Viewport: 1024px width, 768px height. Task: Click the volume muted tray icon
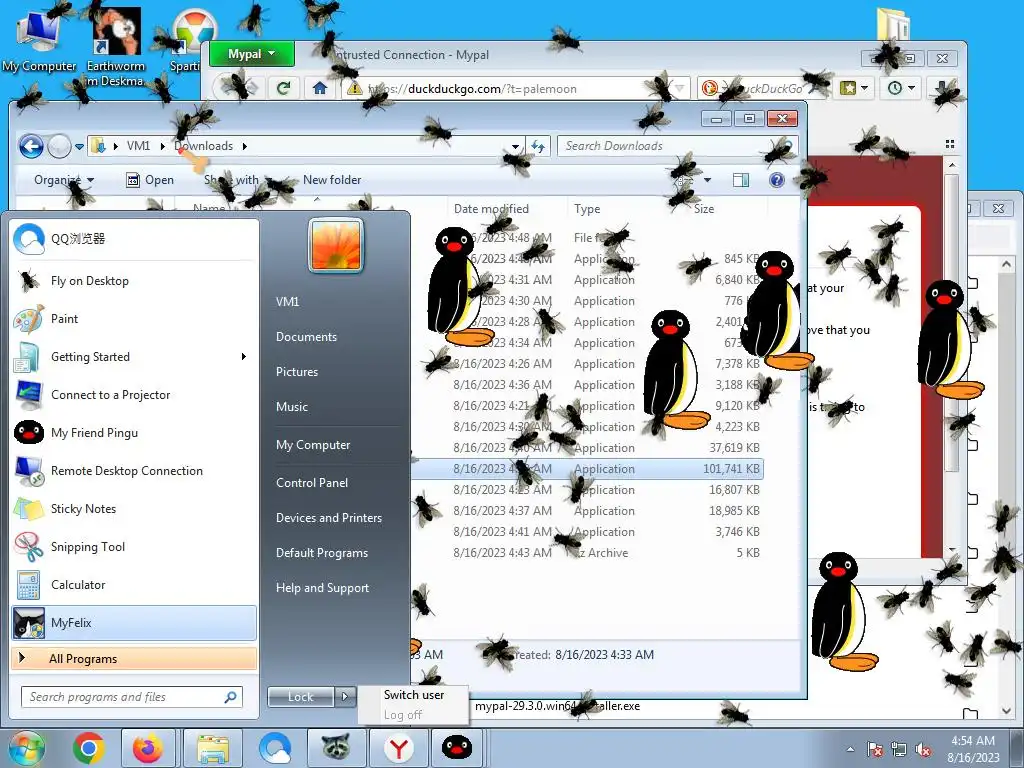[x=923, y=749]
